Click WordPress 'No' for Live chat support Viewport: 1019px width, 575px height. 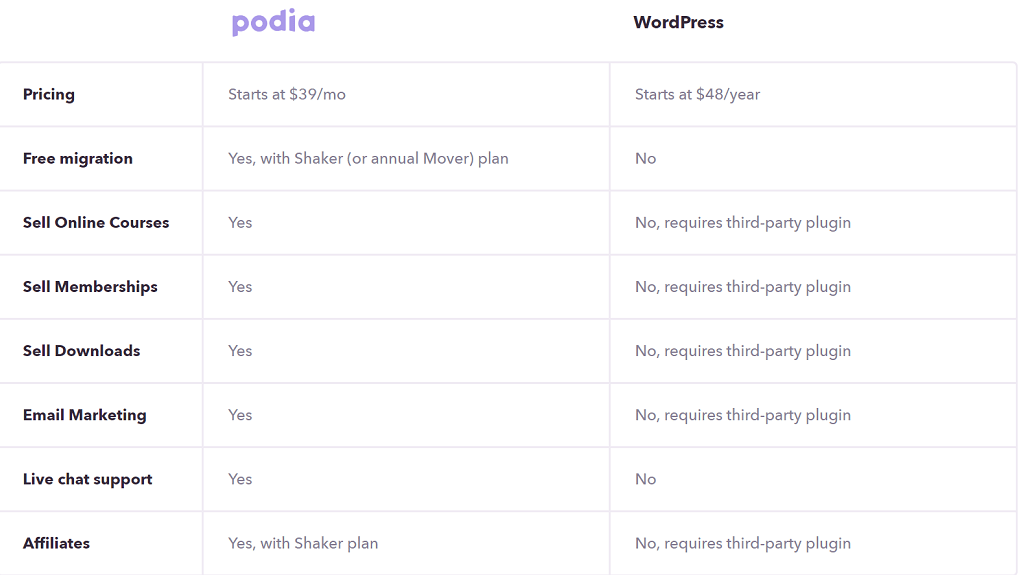coord(645,479)
